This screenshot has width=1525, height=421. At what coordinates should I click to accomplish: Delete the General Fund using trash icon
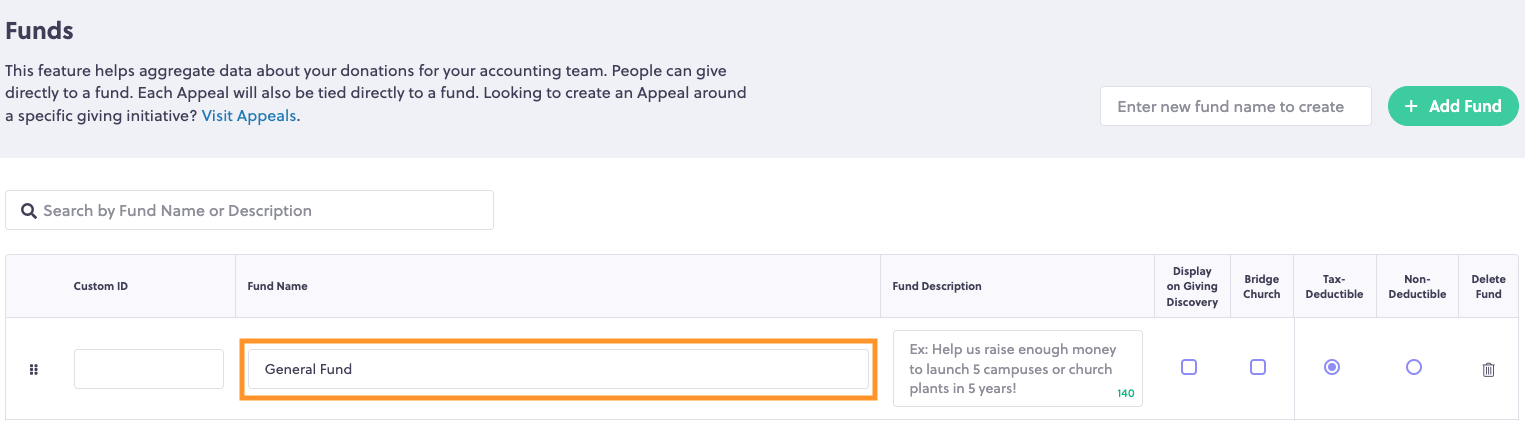coord(1488,369)
